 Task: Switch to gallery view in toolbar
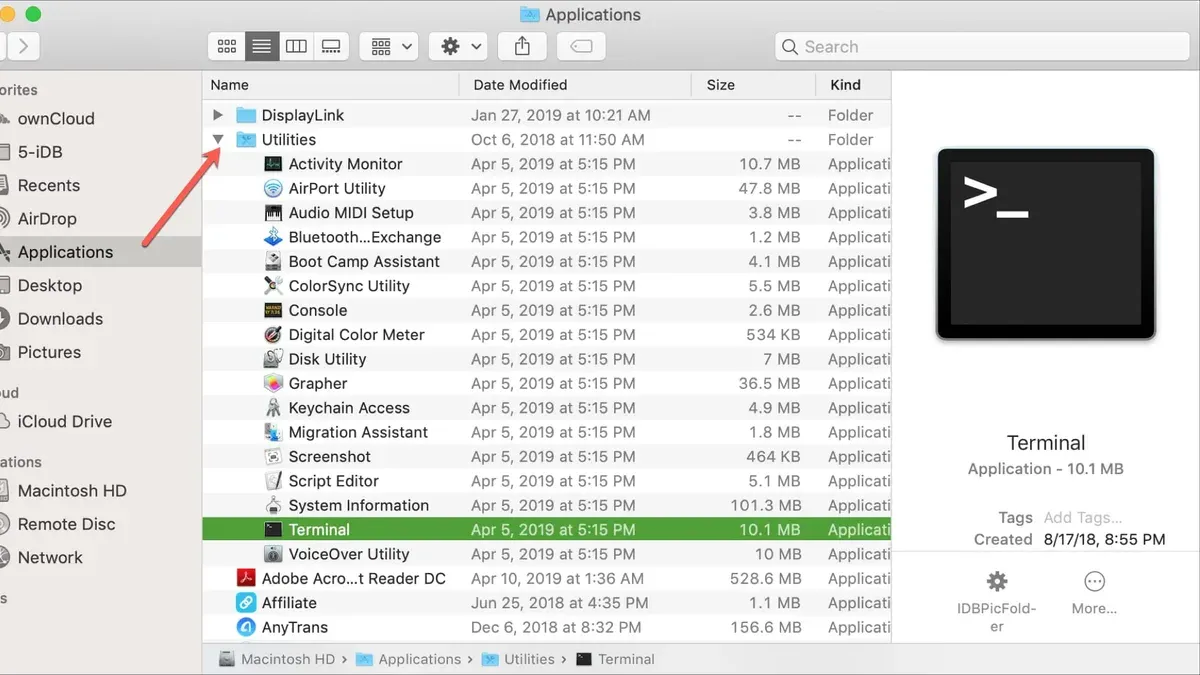331,46
